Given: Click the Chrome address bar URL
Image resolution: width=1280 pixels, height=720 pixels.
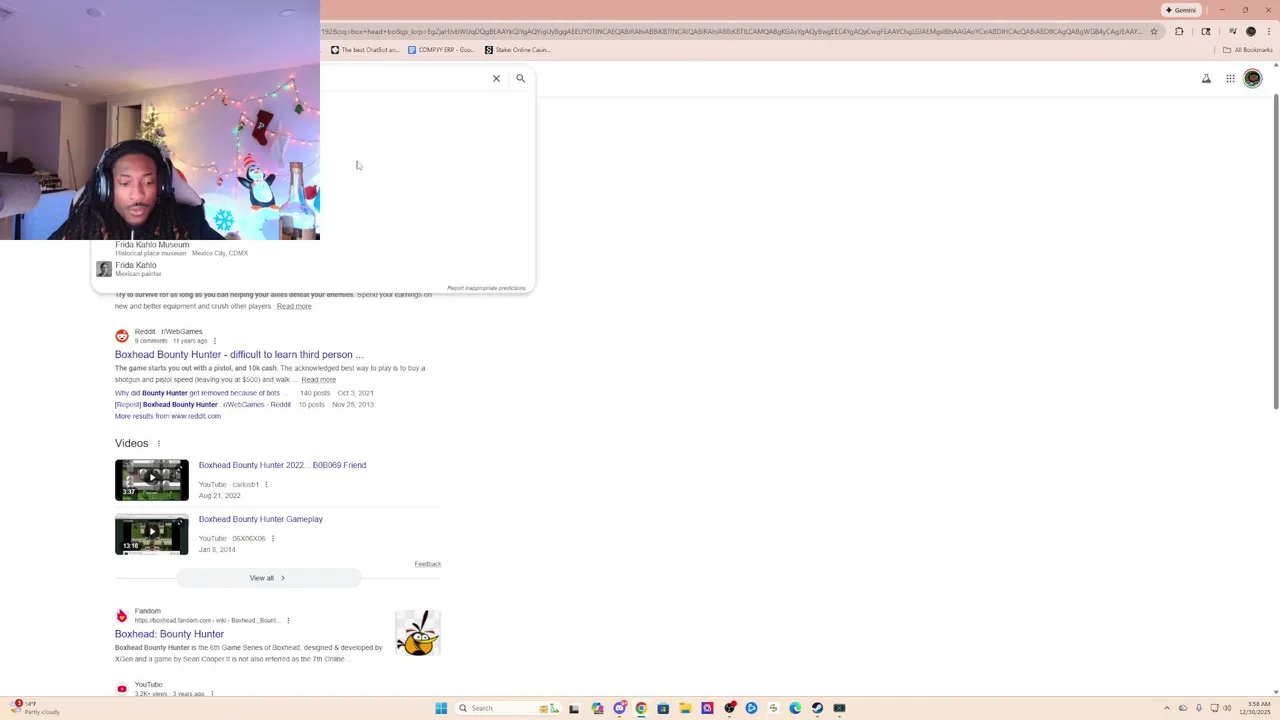Looking at the screenshot, I should click(732, 31).
